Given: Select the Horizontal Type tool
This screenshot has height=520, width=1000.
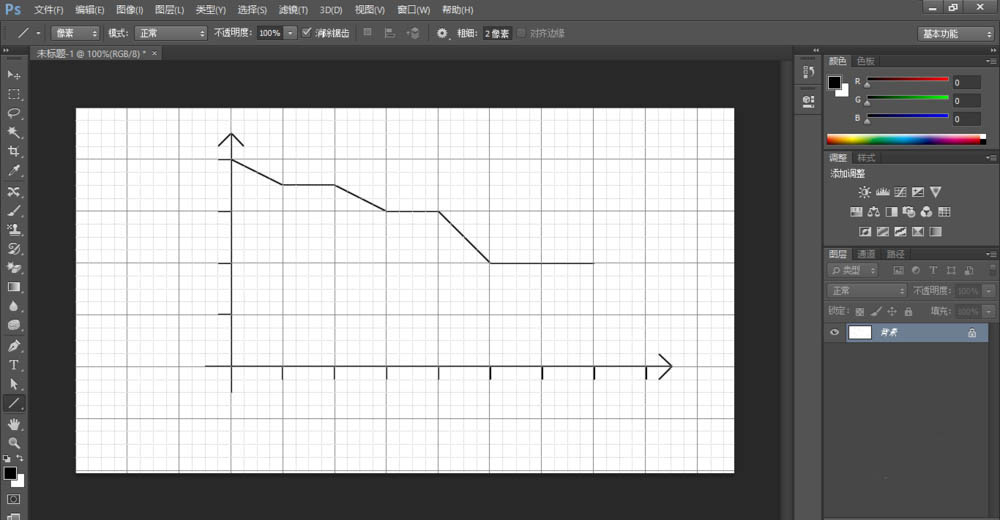Looking at the screenshot, I should (x=13, y=365).
